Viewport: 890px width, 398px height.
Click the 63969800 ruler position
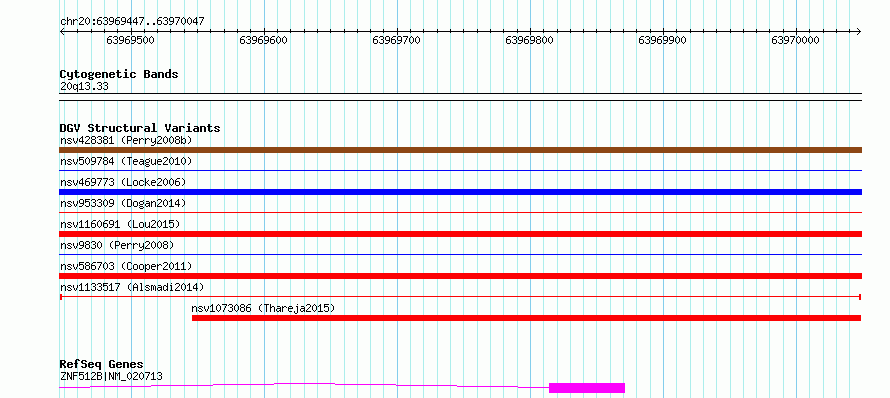tap(529, 40)
